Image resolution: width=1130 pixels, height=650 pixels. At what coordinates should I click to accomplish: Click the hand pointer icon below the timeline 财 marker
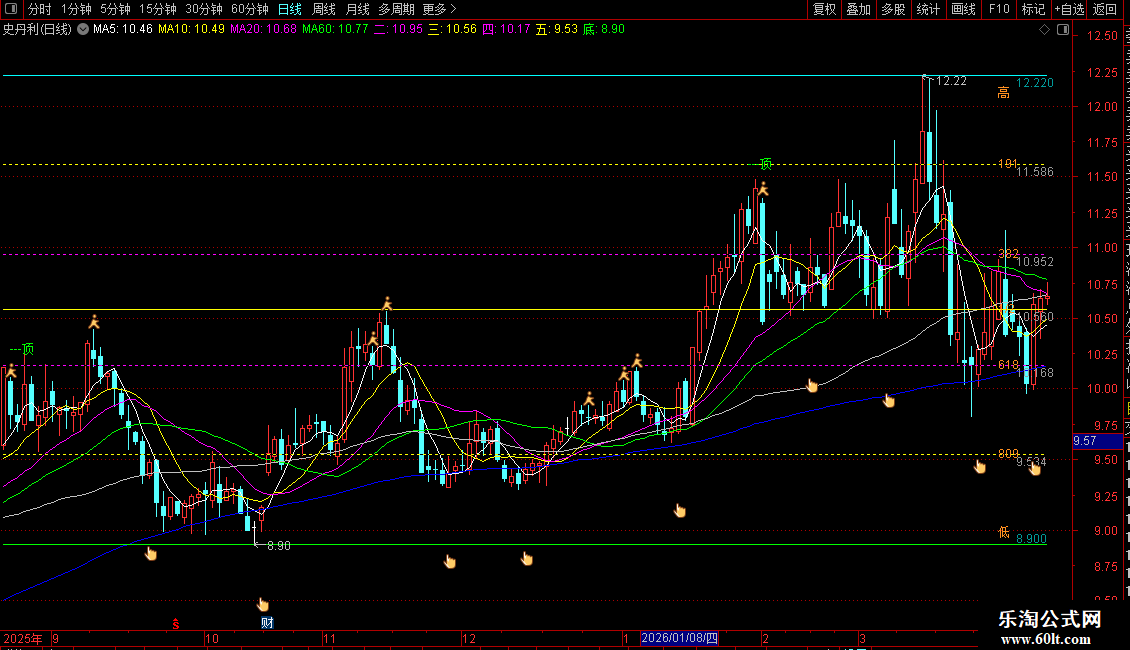pos(263,604)
